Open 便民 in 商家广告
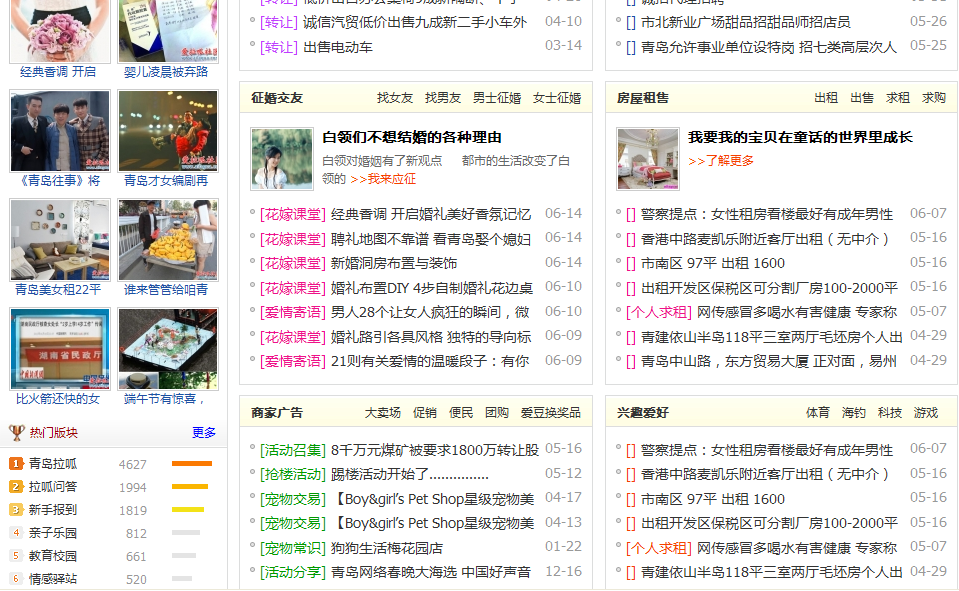This screenshot has width=959, height=591. [461, 413]
